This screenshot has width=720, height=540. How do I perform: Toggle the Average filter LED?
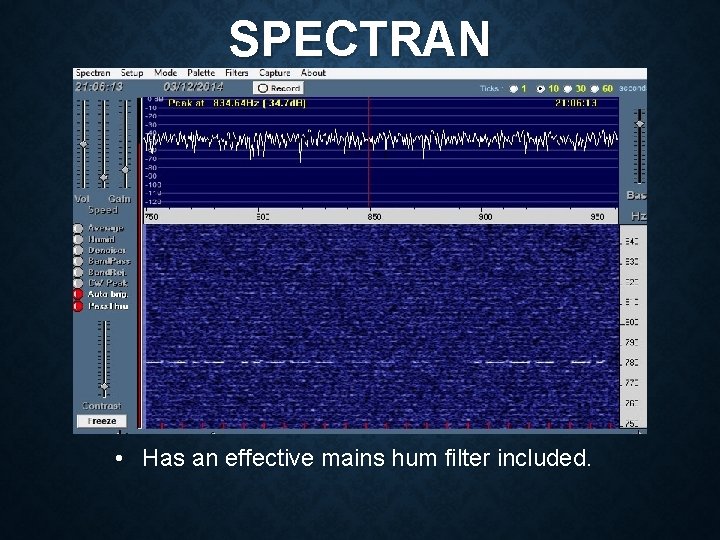pos(78,228)
